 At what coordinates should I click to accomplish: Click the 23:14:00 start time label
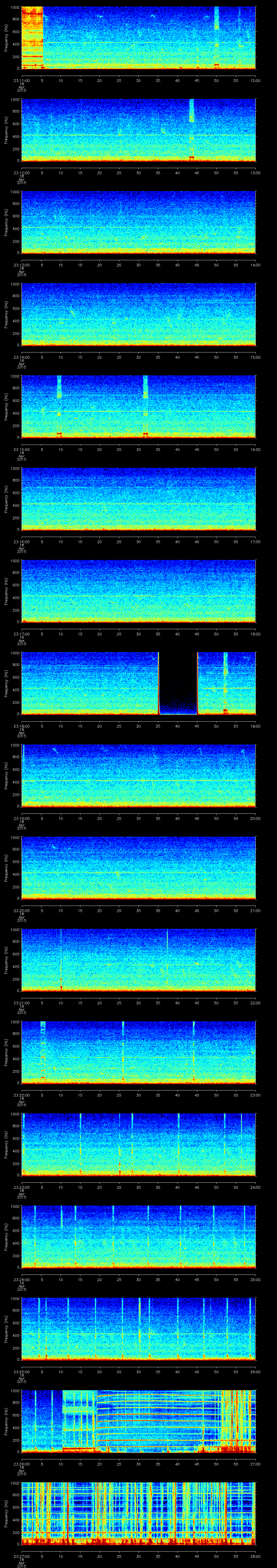(21, 357)
